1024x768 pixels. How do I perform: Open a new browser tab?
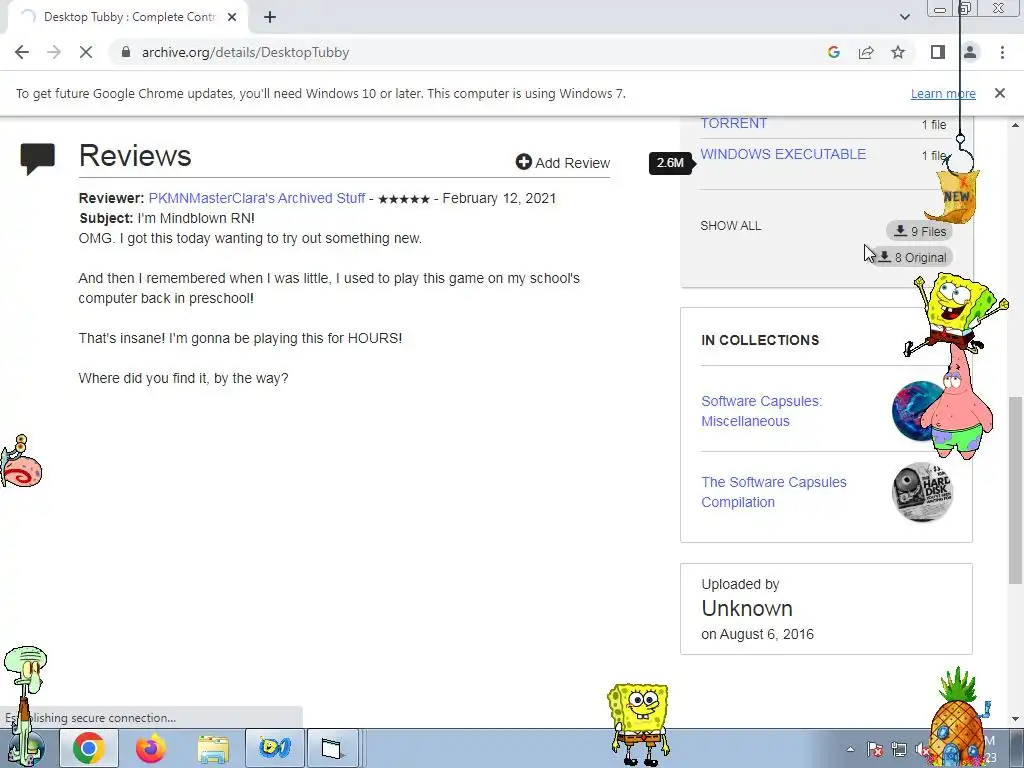270,18
